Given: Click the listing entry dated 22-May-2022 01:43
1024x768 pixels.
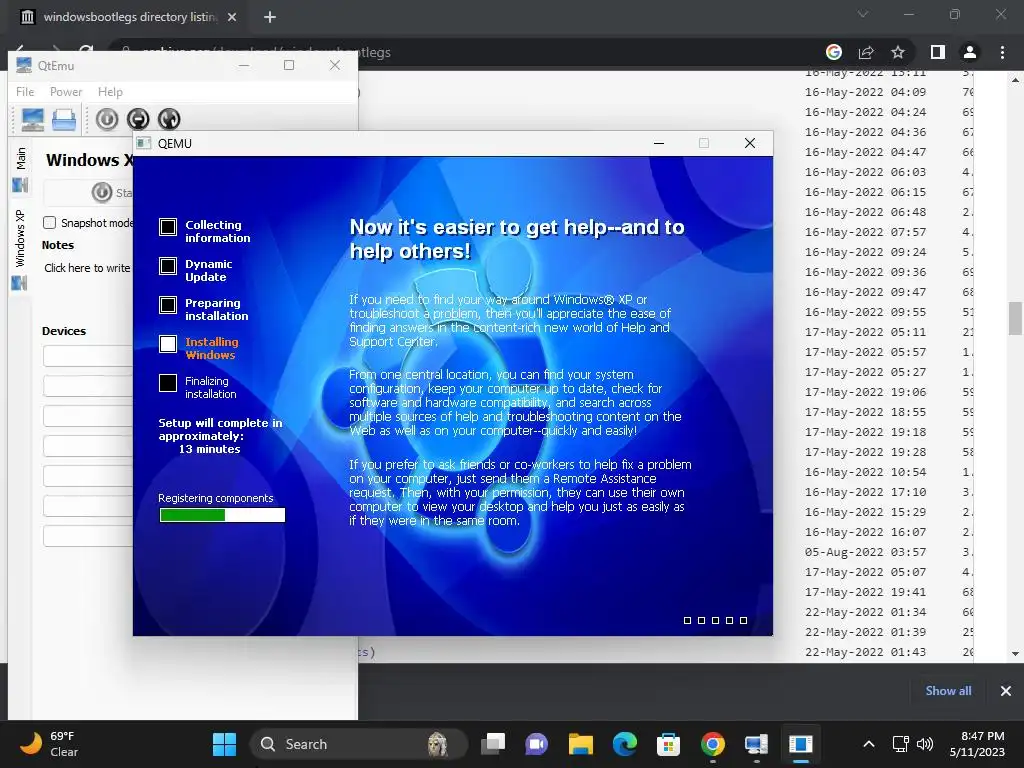Looking at the screenshot, I should [865, 652].
